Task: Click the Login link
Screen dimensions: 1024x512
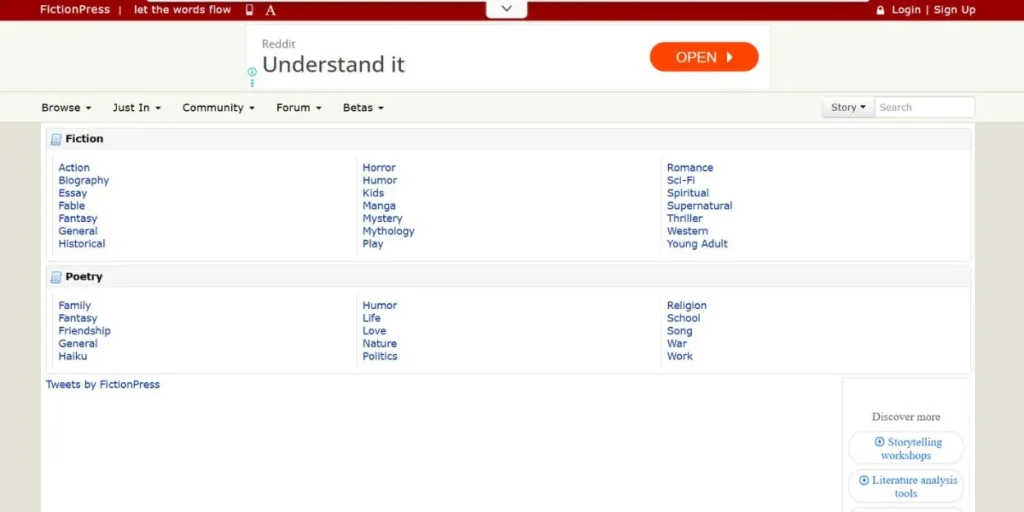Action: pos(906,10)
